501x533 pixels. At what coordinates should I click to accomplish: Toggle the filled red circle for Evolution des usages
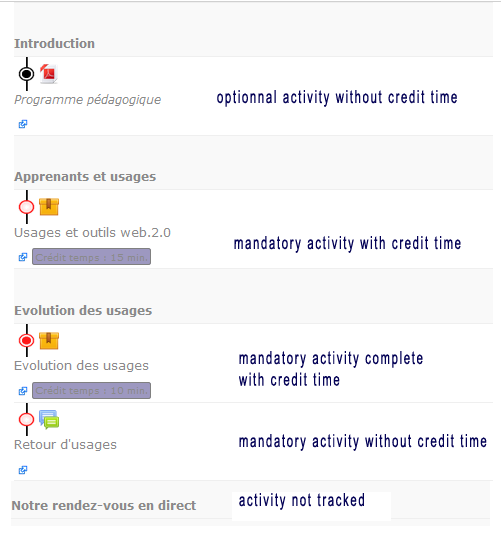click(27, 341)
